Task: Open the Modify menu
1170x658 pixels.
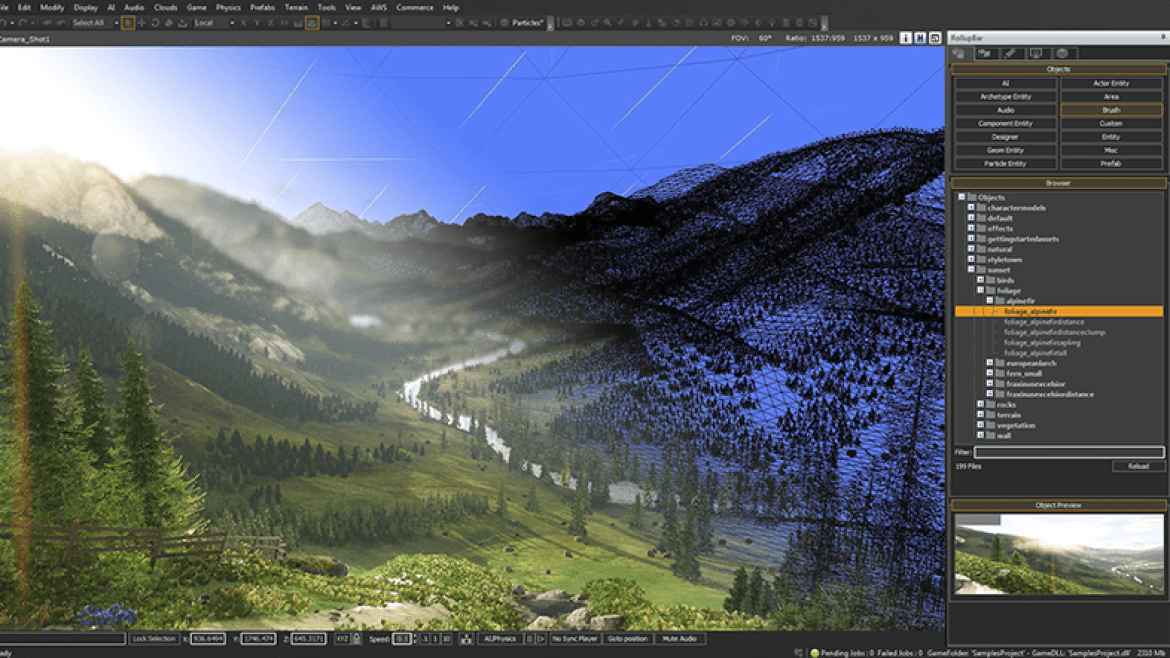Action: click(51, 7)
